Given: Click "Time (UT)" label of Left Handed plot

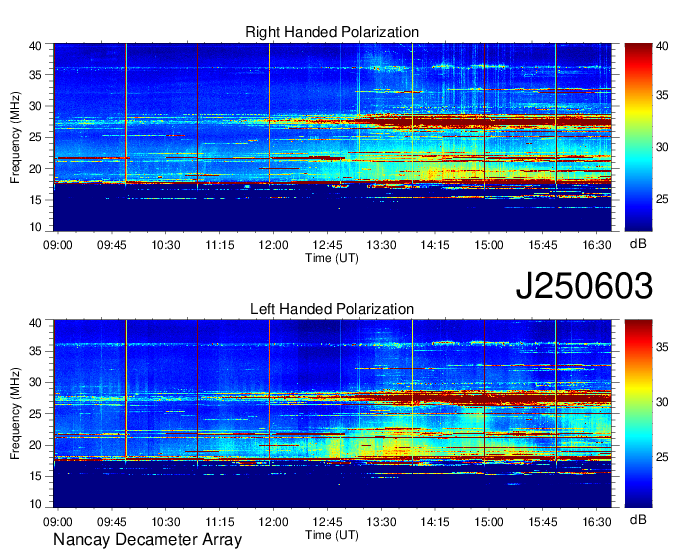Looking at the screenshot, I should [332, 535].
